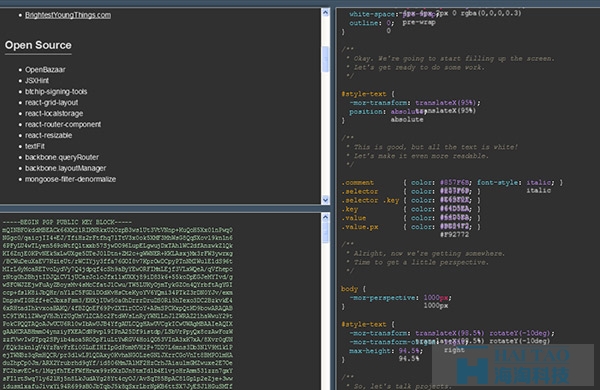The image size is (600, 390).
Task: Open the textFit entry
Action: (34, 146)
